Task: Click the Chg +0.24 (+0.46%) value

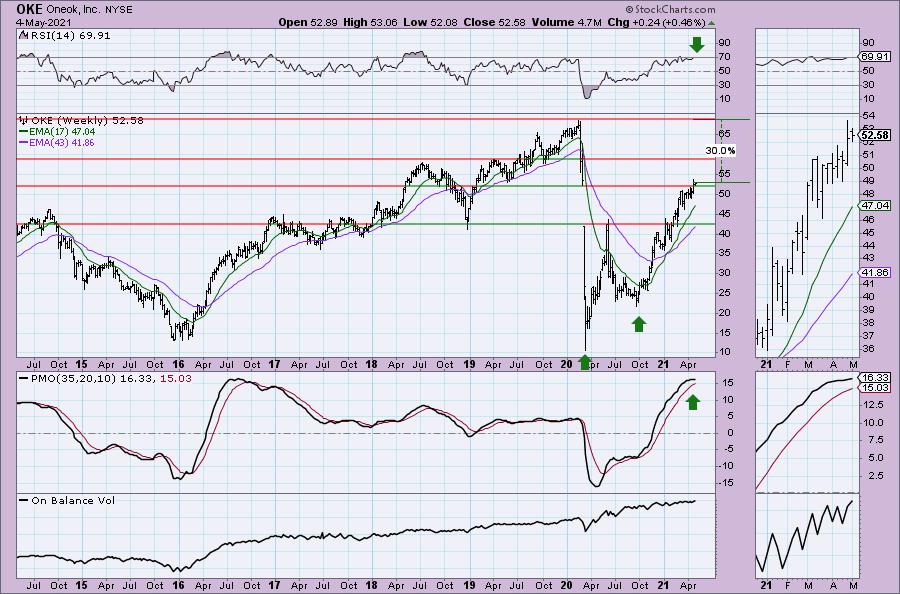Action: [x=656, y=22]
